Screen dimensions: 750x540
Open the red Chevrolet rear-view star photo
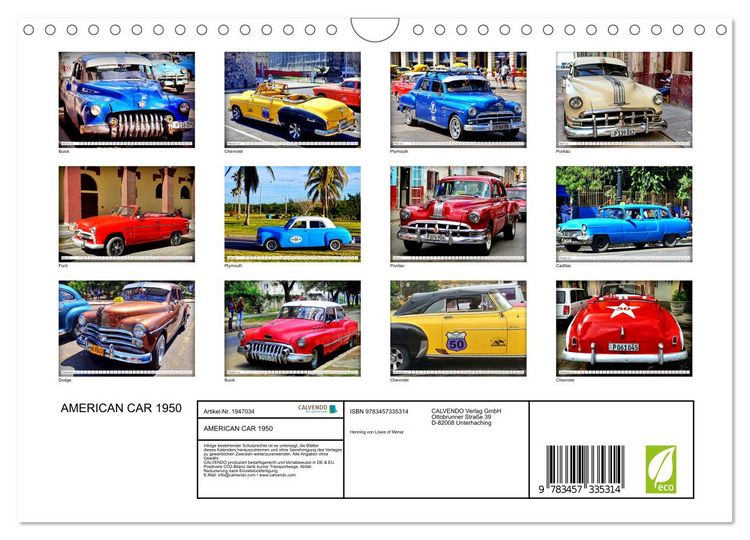point(624,328)
